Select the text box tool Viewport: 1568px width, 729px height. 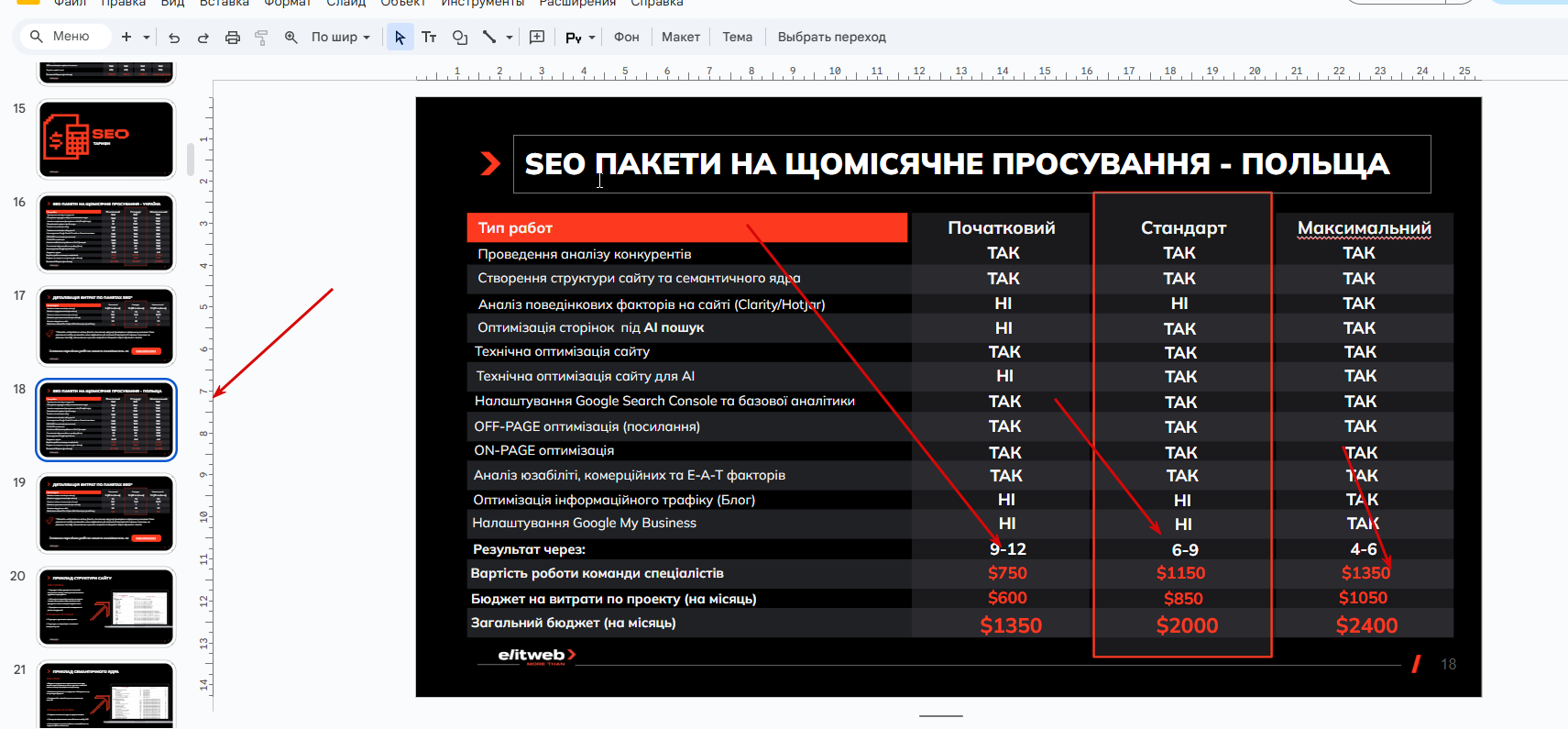[429, 38]
